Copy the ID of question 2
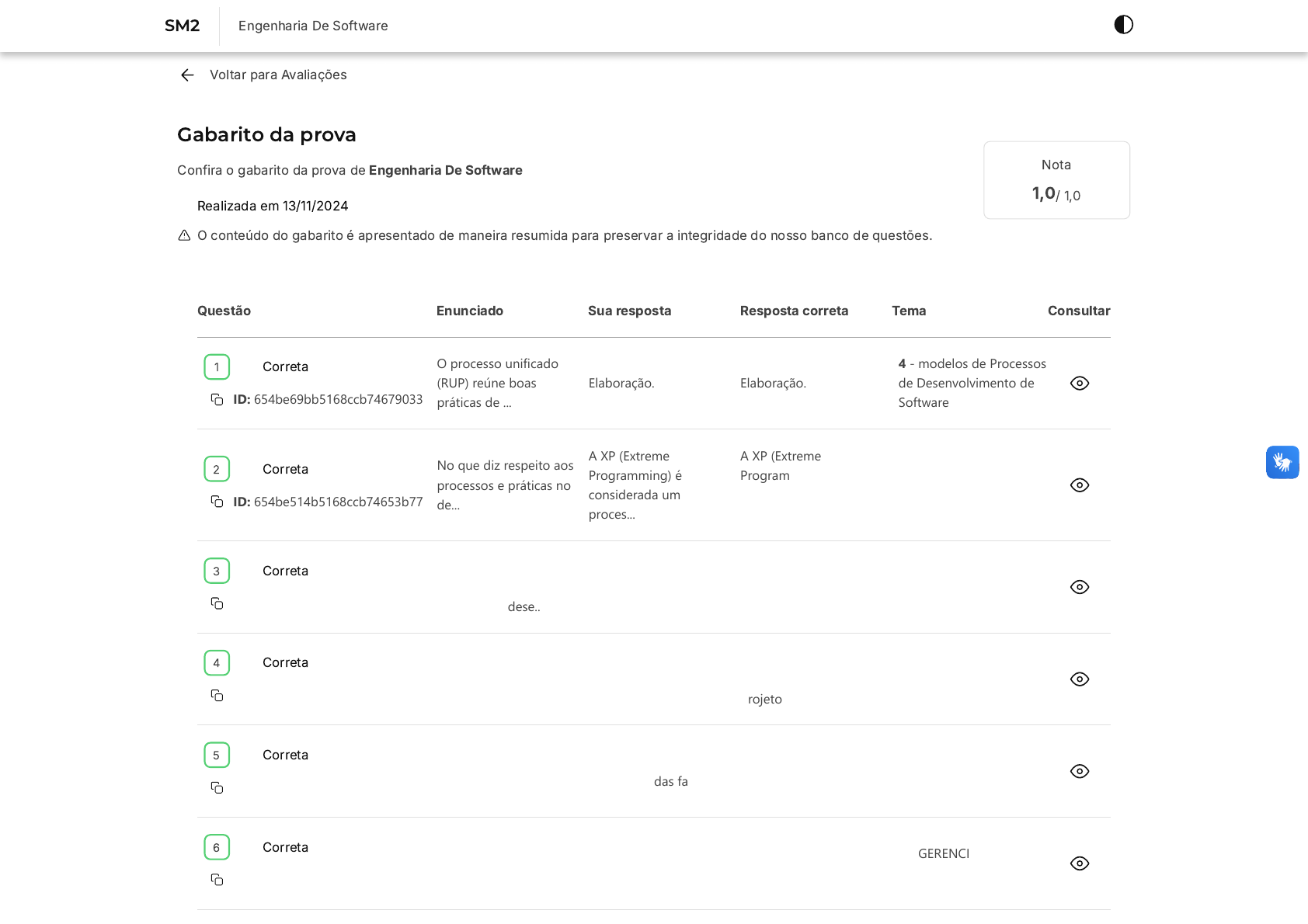This screenshot has width=1308, height=924. pyautogui.click(x=217, y=502)
